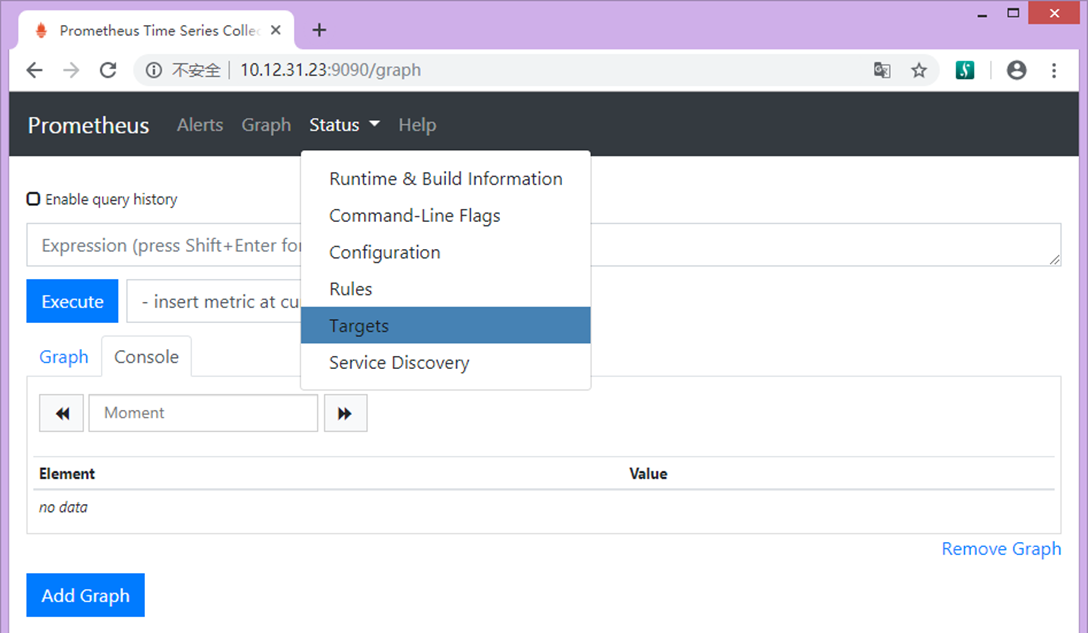This screenshot has width=1088, height=633.
Task: Enable query history checkbox
Action: (33, 199)
